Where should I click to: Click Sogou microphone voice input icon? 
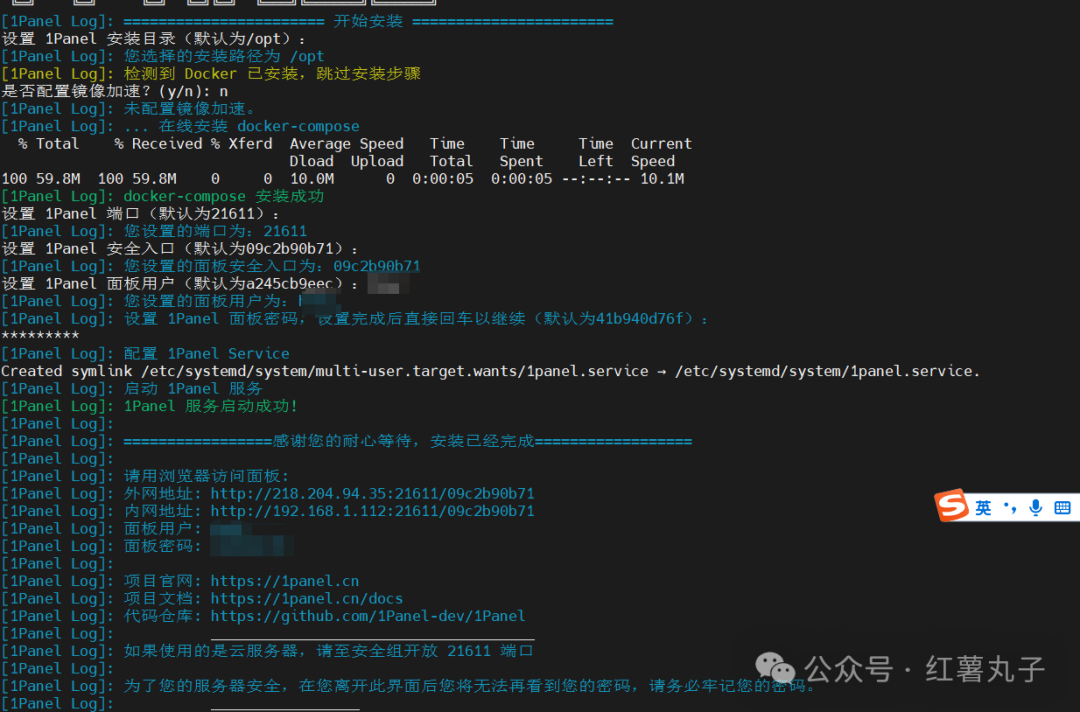click(1035, 507)
